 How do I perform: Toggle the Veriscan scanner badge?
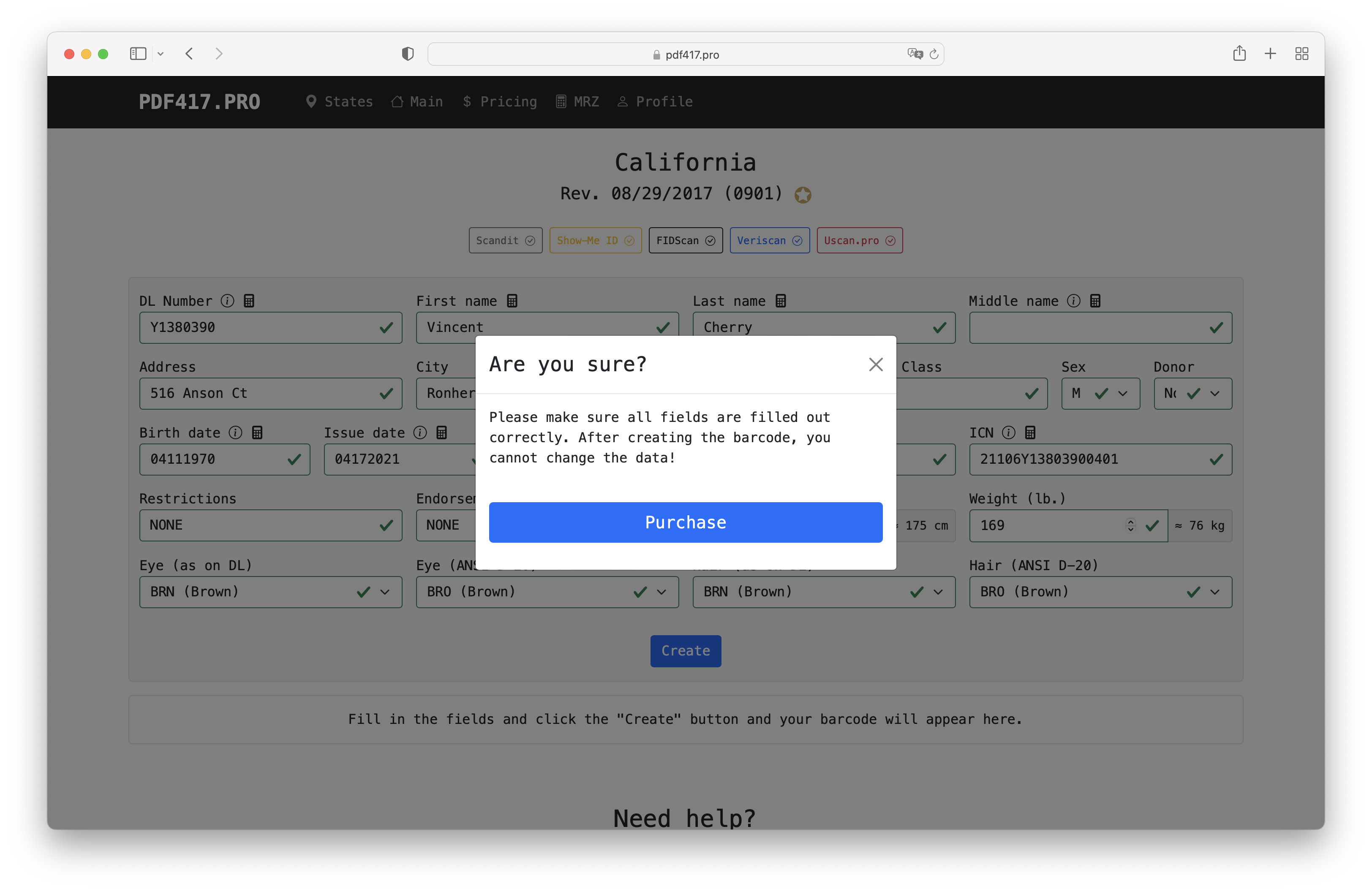pyautogui.click(x=769, y=240)
